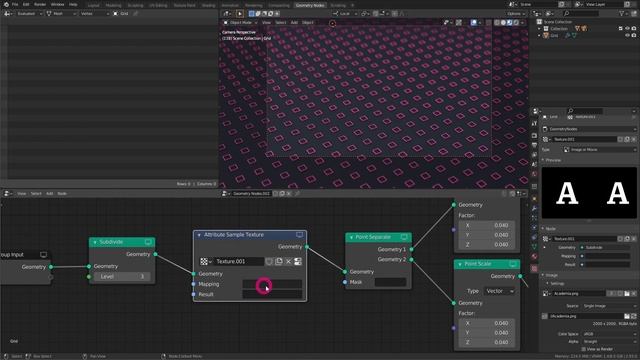Viewport: 640px width, 360px height.
Task: Hide Grid object with its eye icon
Action: 627,36
